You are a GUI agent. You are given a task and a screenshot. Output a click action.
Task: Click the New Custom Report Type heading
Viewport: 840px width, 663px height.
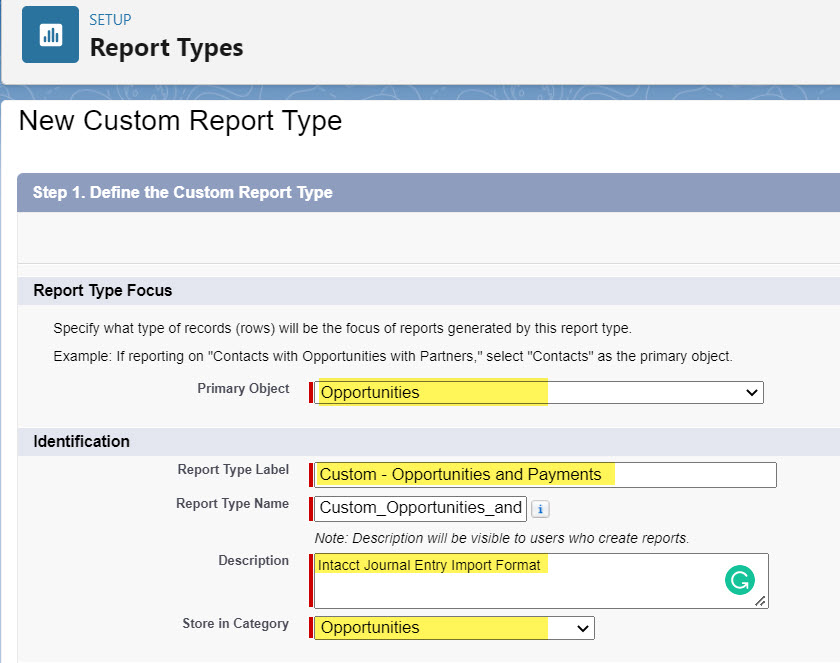pos(180,121)
